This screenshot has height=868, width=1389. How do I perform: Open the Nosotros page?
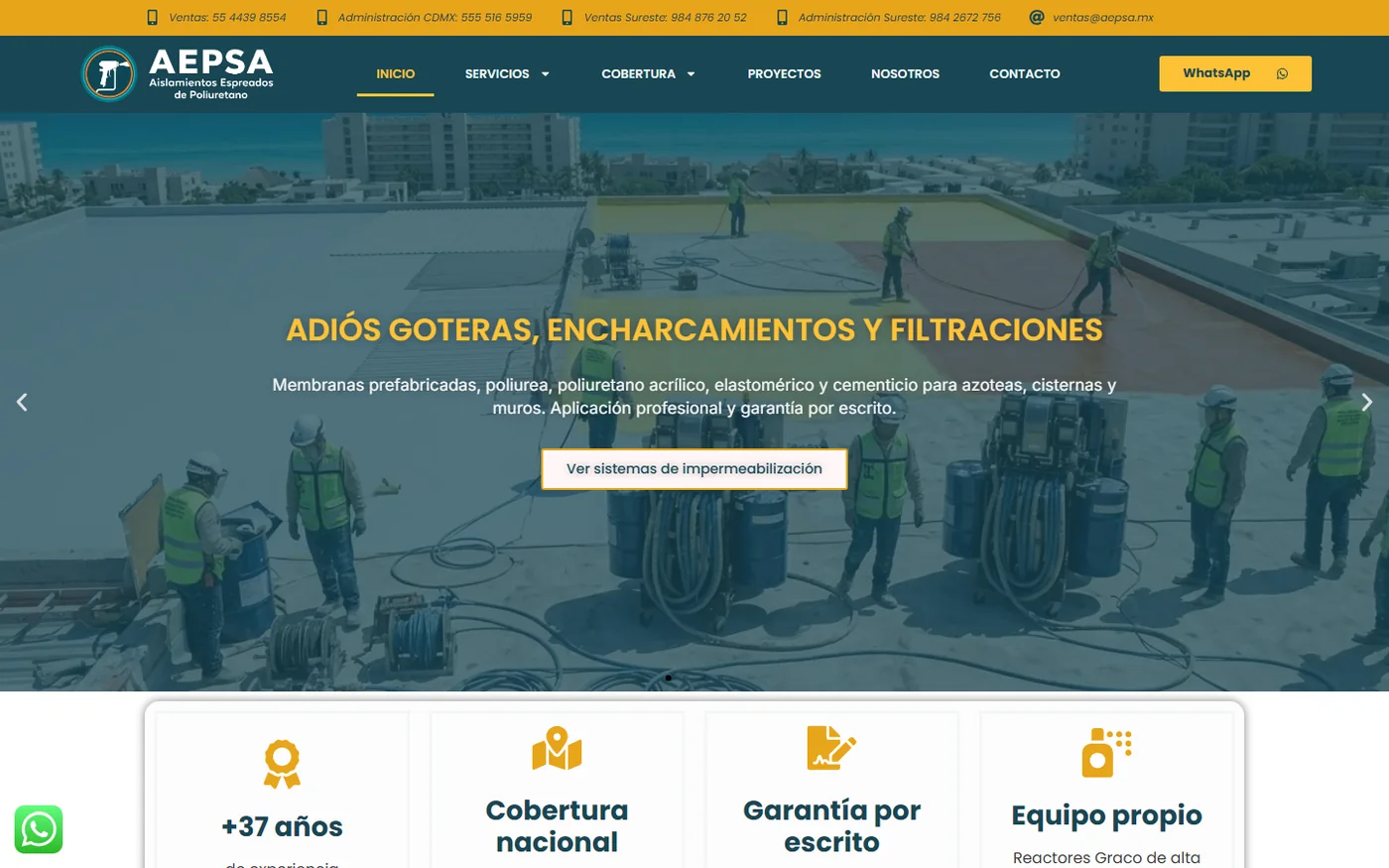[x=905, y=73]
